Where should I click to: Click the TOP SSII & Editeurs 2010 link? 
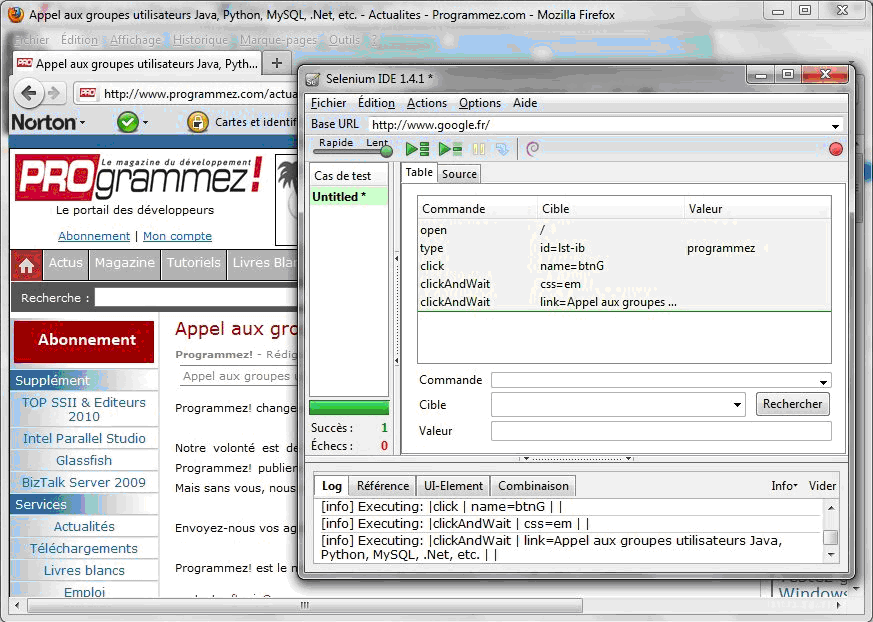click(x=84, y=409)
